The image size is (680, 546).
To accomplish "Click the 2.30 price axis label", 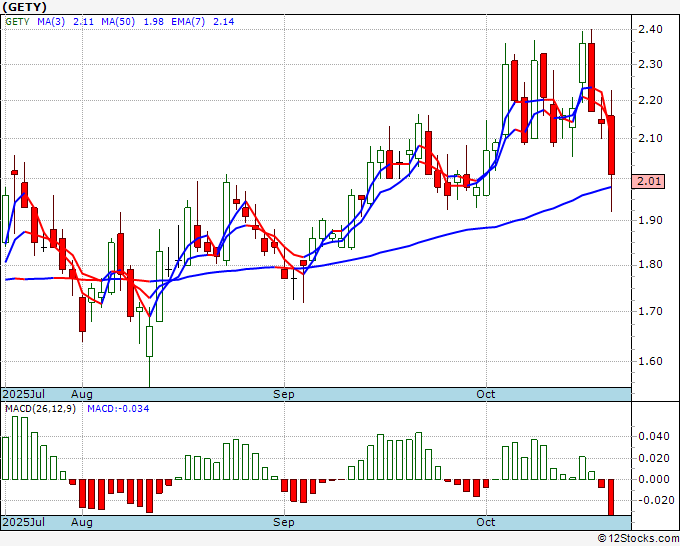I will pos(650,64).
